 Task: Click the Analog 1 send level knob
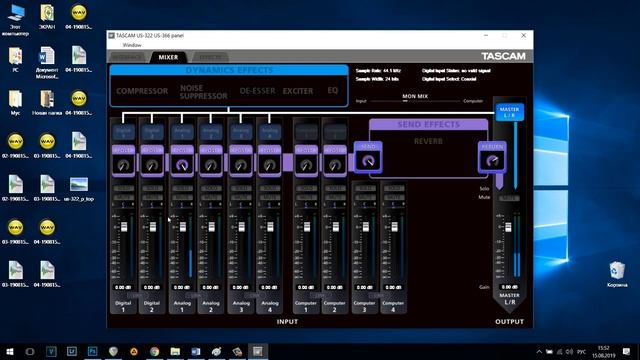point(182,165)
